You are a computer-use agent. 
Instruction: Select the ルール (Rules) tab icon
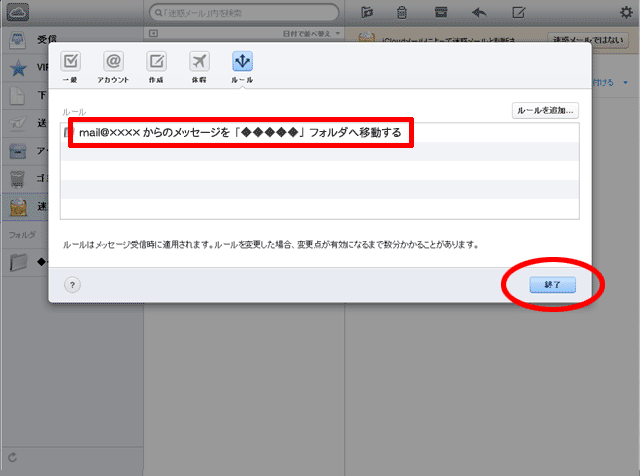point(242,66)
